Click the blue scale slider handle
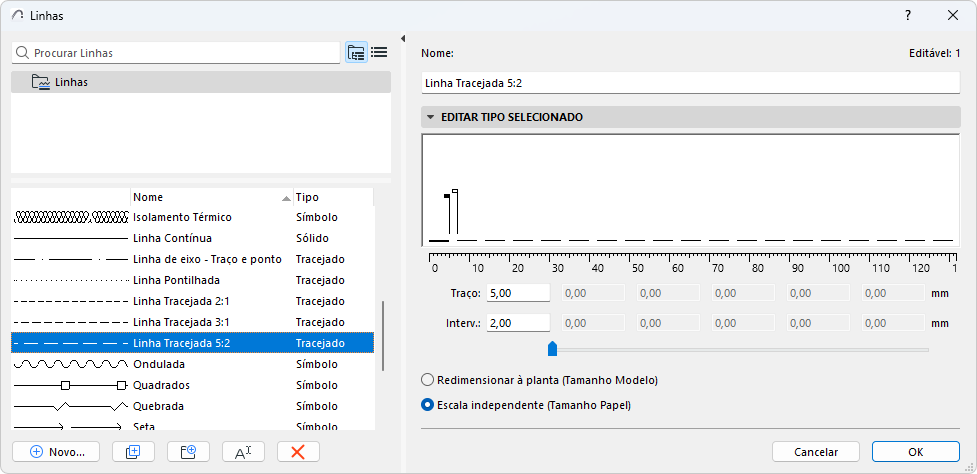Screen dimensions: 977x474 click(551, 349)
